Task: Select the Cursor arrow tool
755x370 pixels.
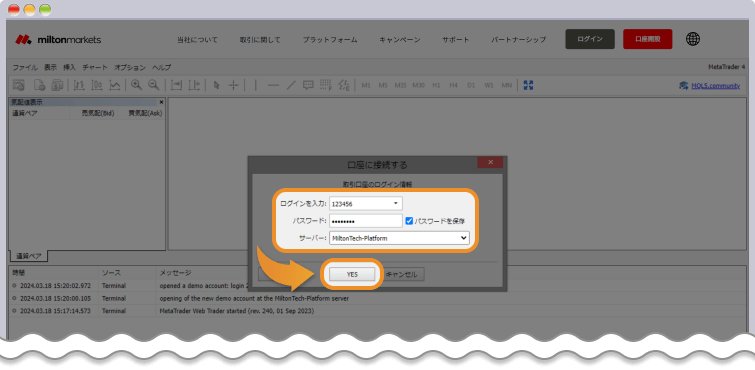Action: [x=216, y=85]
